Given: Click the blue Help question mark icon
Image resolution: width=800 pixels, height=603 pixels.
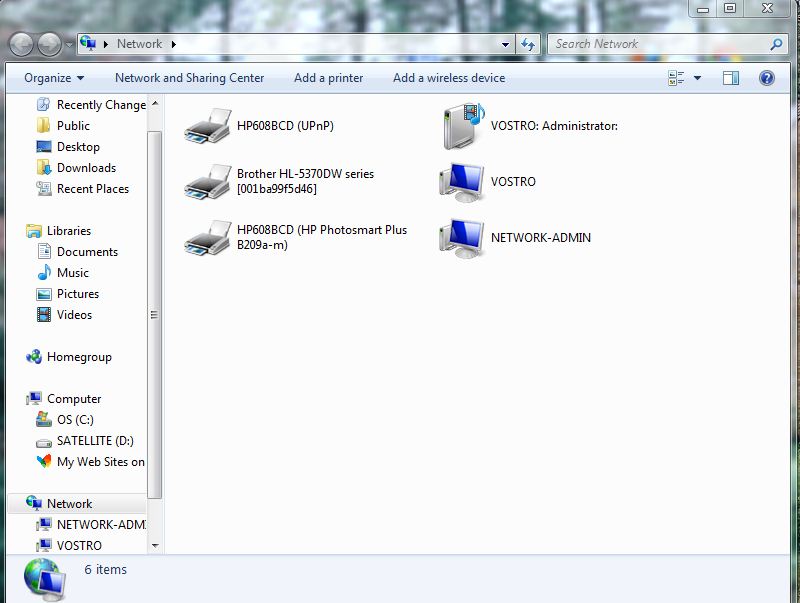Looking at the screenshot, I should point(765,78).
